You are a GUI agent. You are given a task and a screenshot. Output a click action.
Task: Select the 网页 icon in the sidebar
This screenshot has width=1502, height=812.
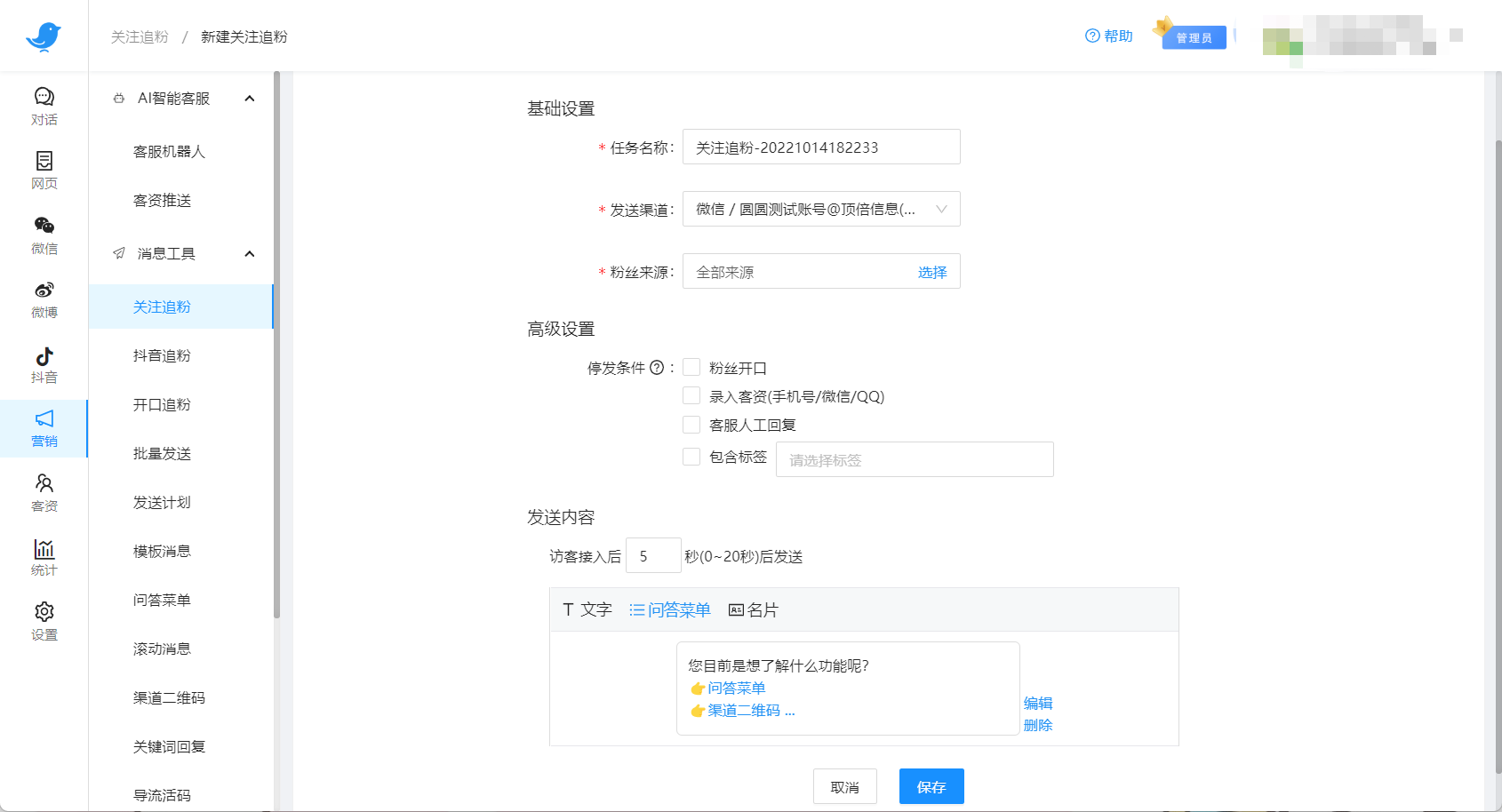click(44, 171)
